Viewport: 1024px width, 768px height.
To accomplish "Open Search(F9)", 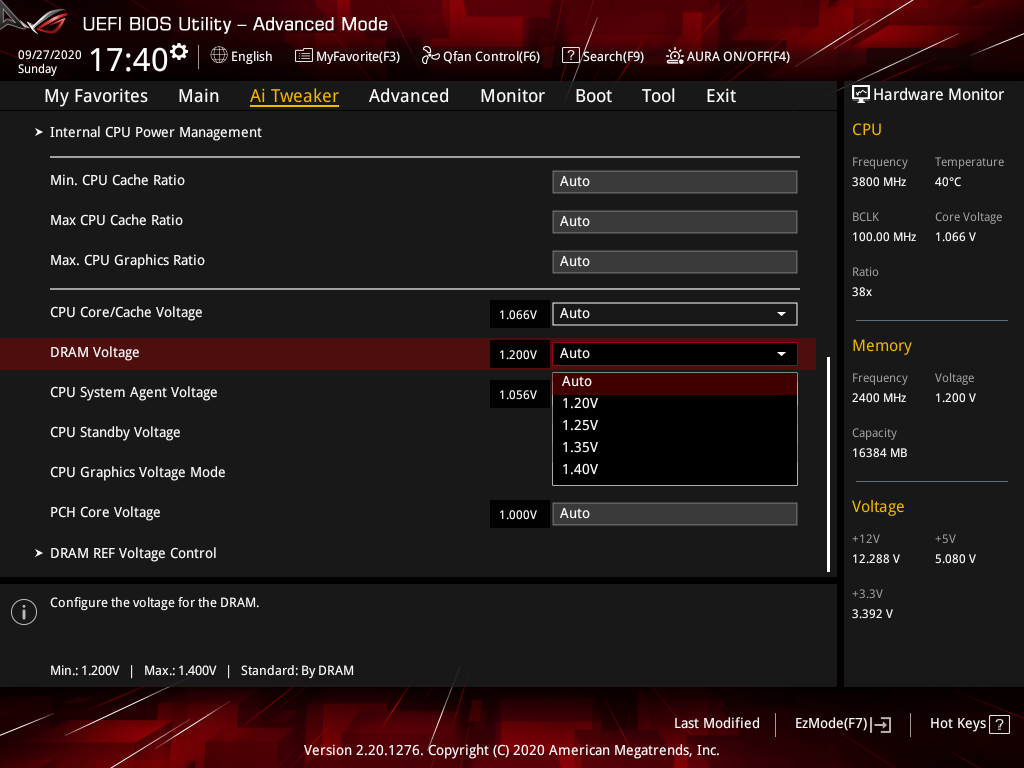I will [x=603, y=56].
